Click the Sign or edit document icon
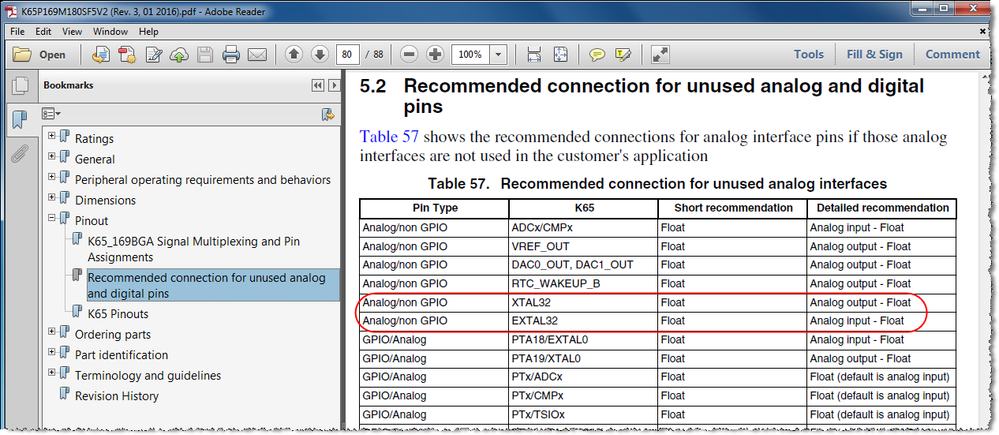This screenshot has width=999, height=435. [154, 55]
